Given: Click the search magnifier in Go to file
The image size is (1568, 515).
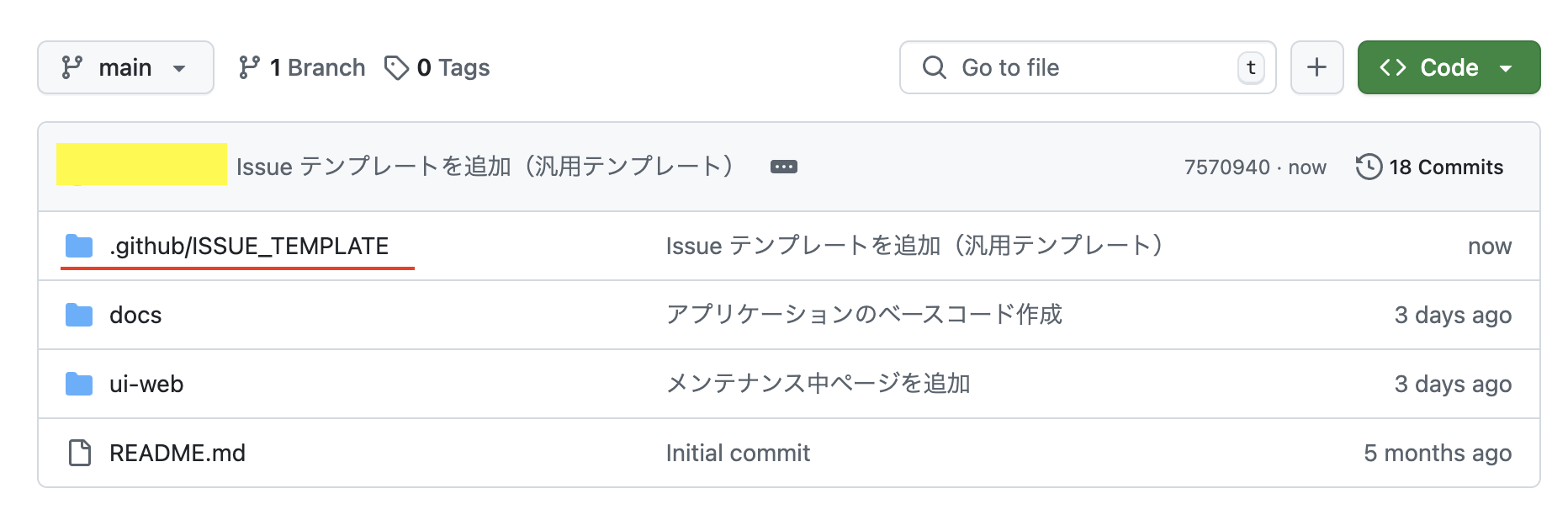Looking at the screenshot, I should tap(935, 67).
